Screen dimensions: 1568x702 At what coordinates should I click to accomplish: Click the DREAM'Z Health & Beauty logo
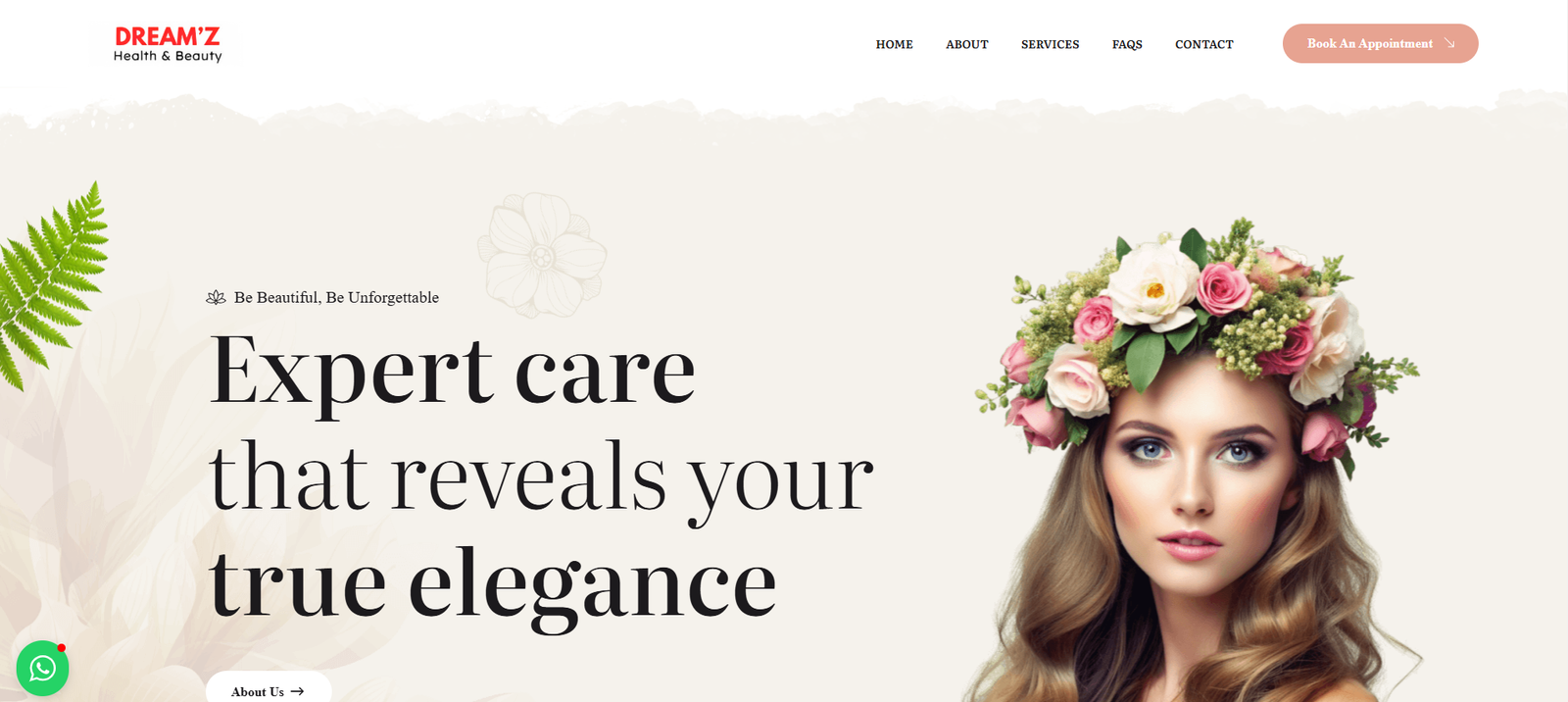pyautogui.click(x=168, y=44)
